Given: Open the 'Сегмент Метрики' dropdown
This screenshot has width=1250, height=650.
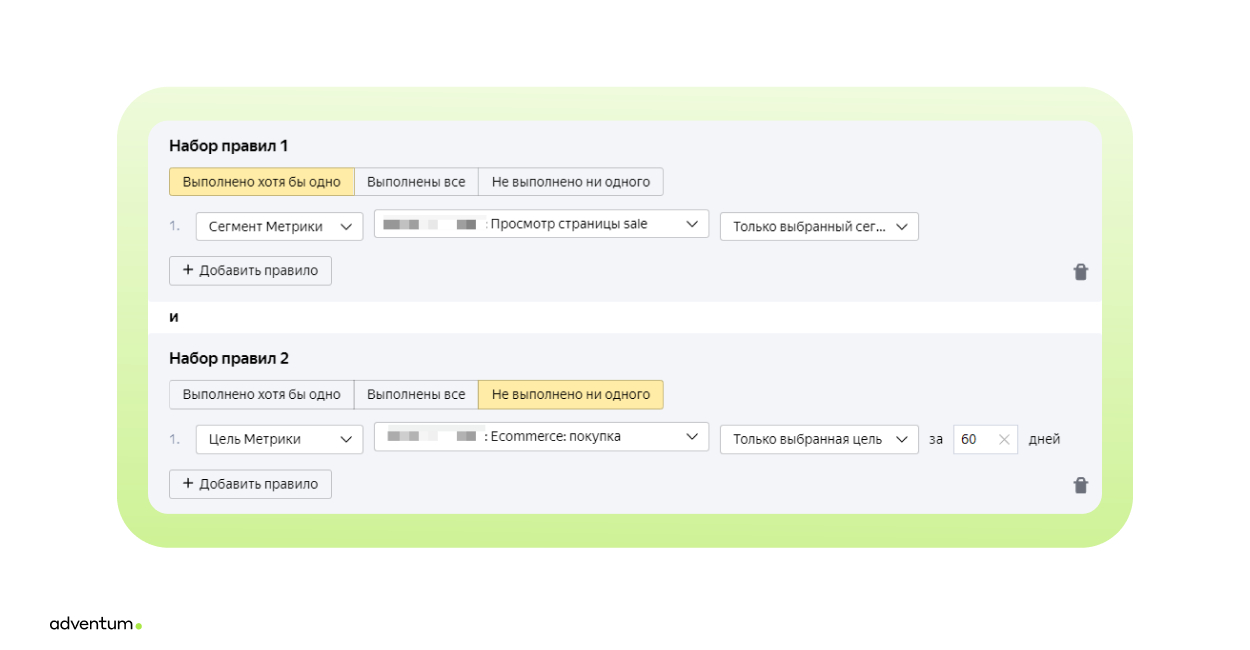Looking at the screenshot, I should click(x=279, y=227).
